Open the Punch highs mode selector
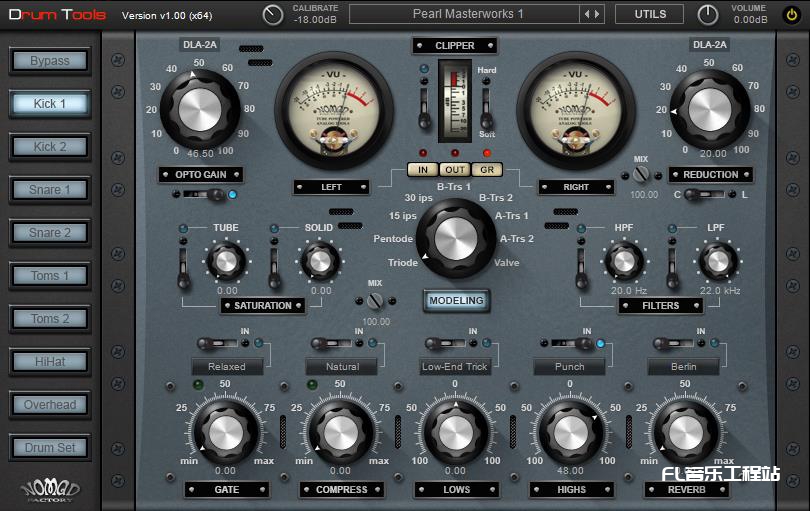 coord(570,367)
